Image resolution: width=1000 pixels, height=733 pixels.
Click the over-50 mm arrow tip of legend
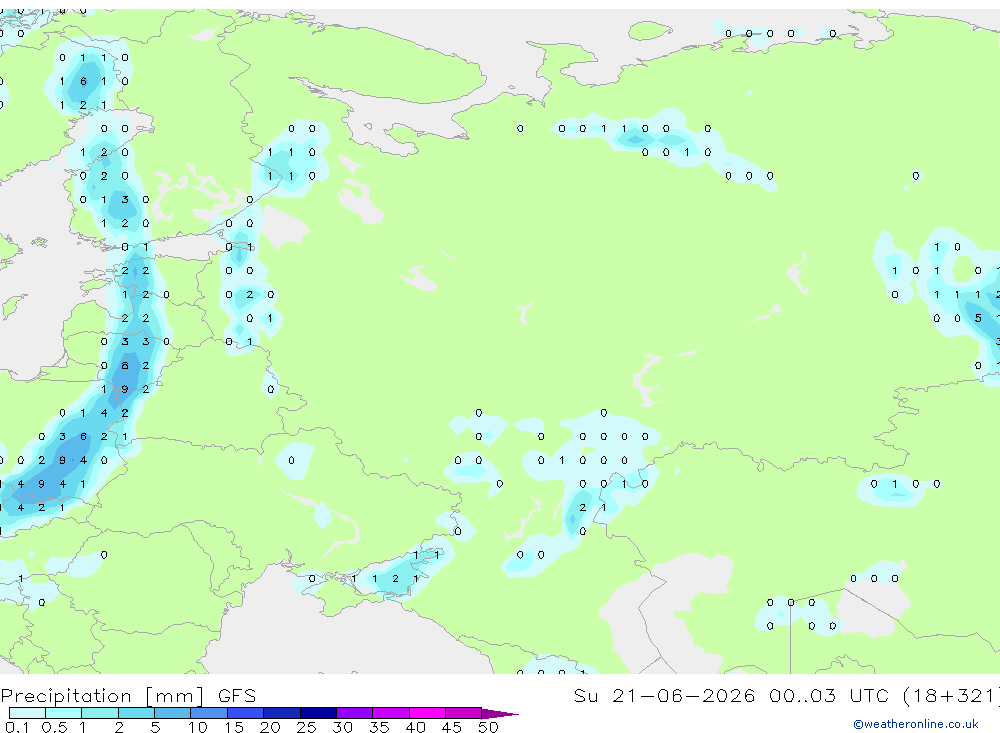pos(500,714)
